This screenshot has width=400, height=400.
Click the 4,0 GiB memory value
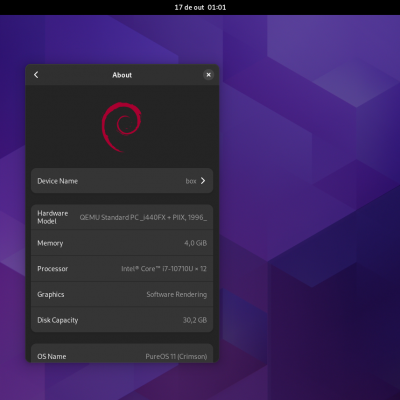coord(196,243)
